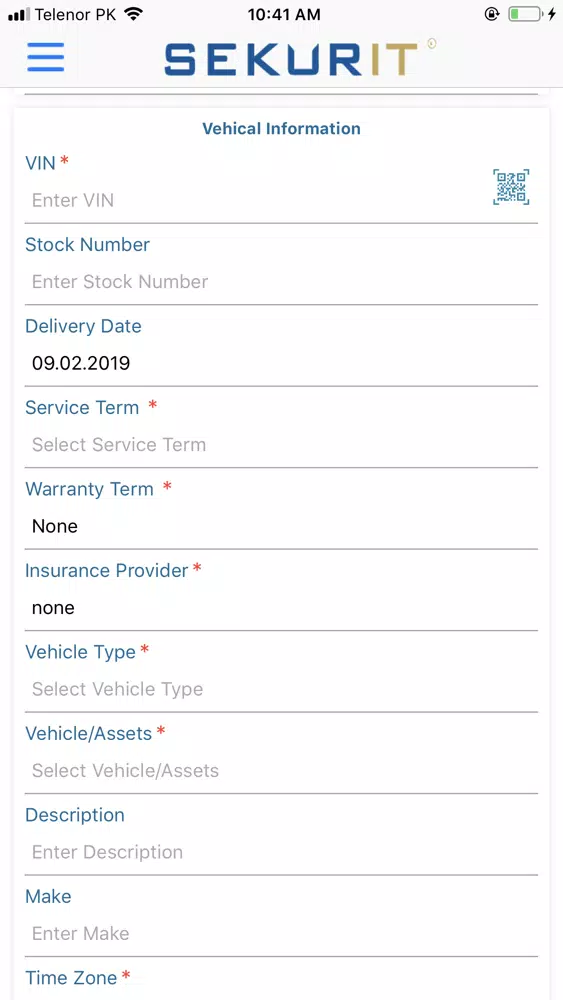Tap the battery status icon
563x1000 pixels.
pyautogui.click(x=525, y=14)
